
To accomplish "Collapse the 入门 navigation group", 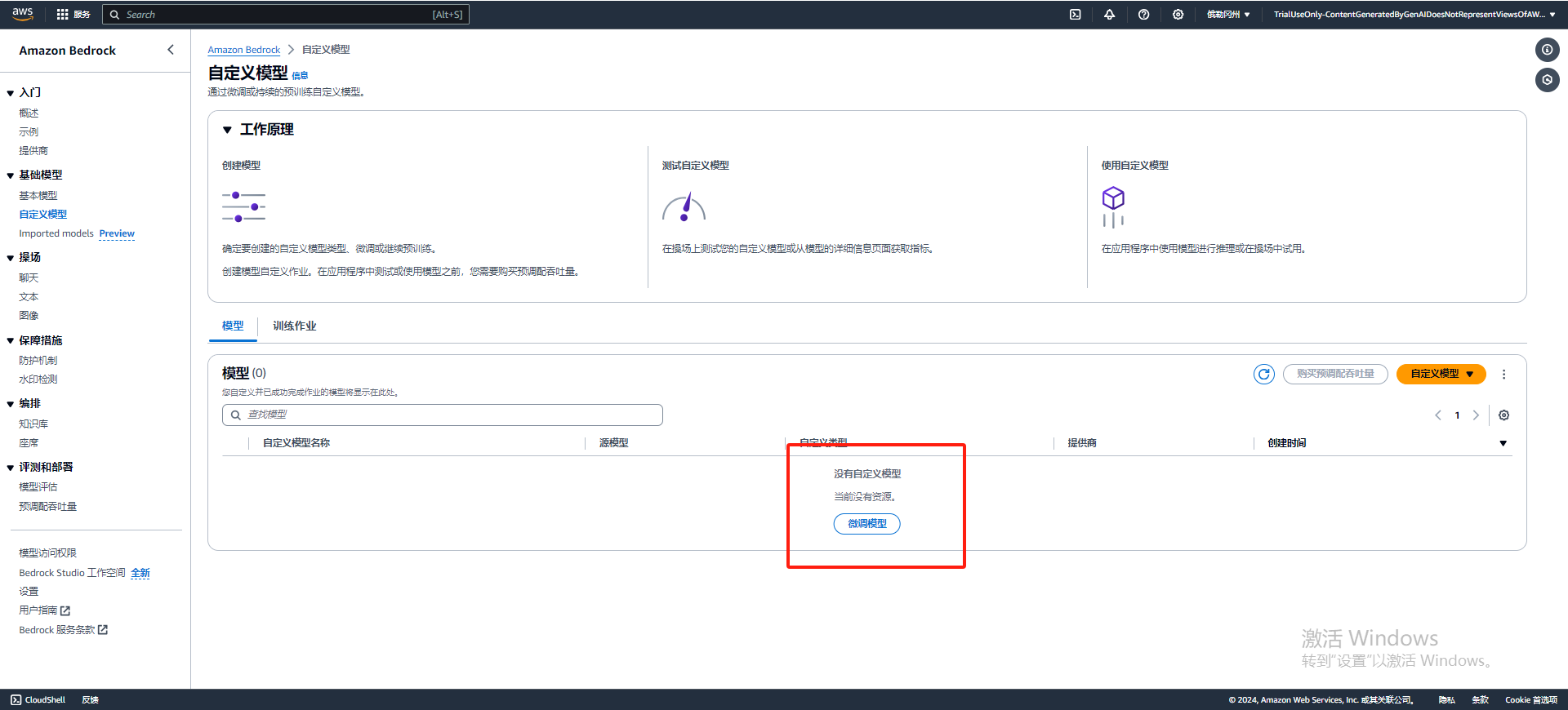I will [10, 93].
